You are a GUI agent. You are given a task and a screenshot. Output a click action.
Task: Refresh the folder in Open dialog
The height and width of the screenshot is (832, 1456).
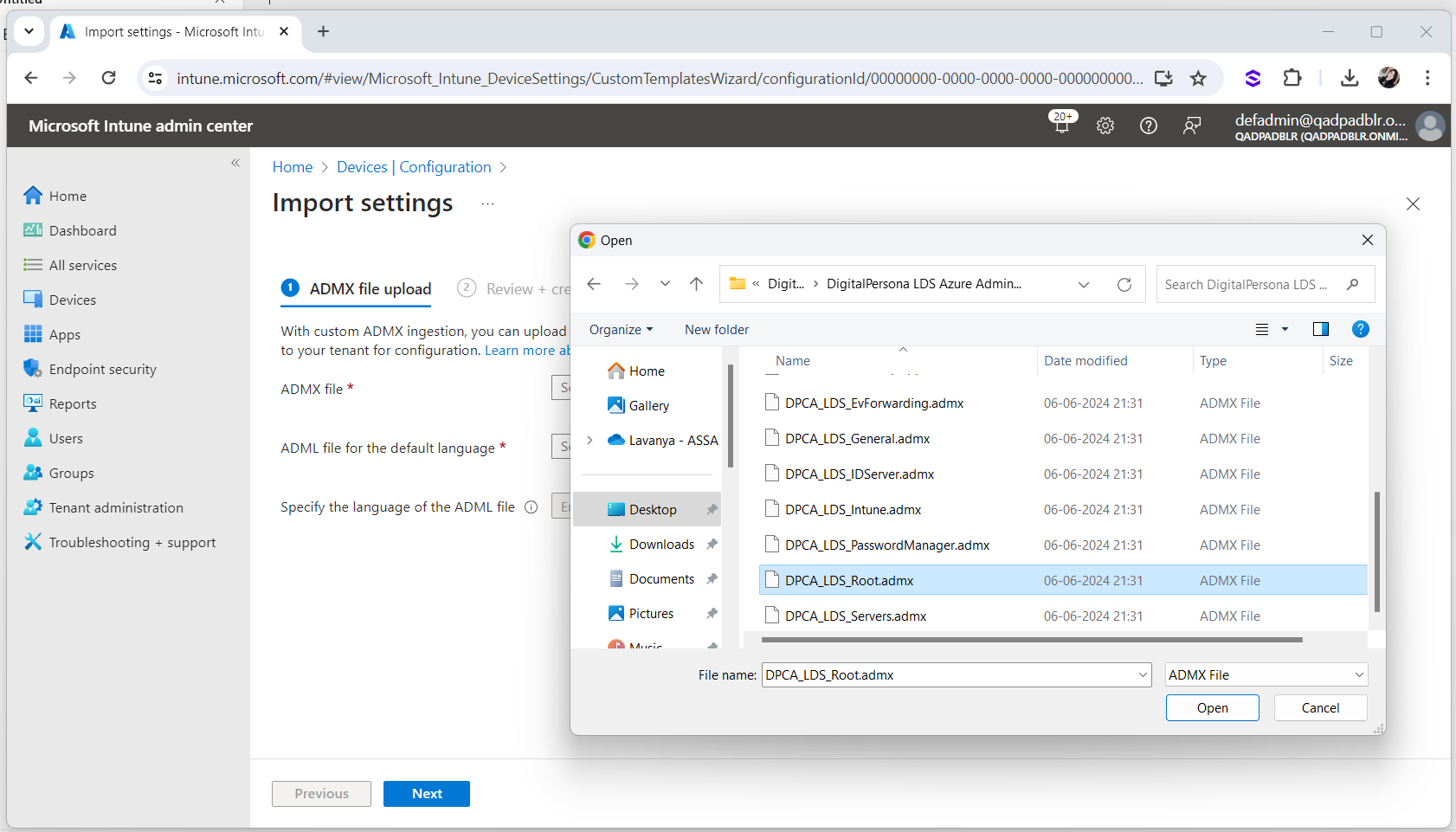1124,284
